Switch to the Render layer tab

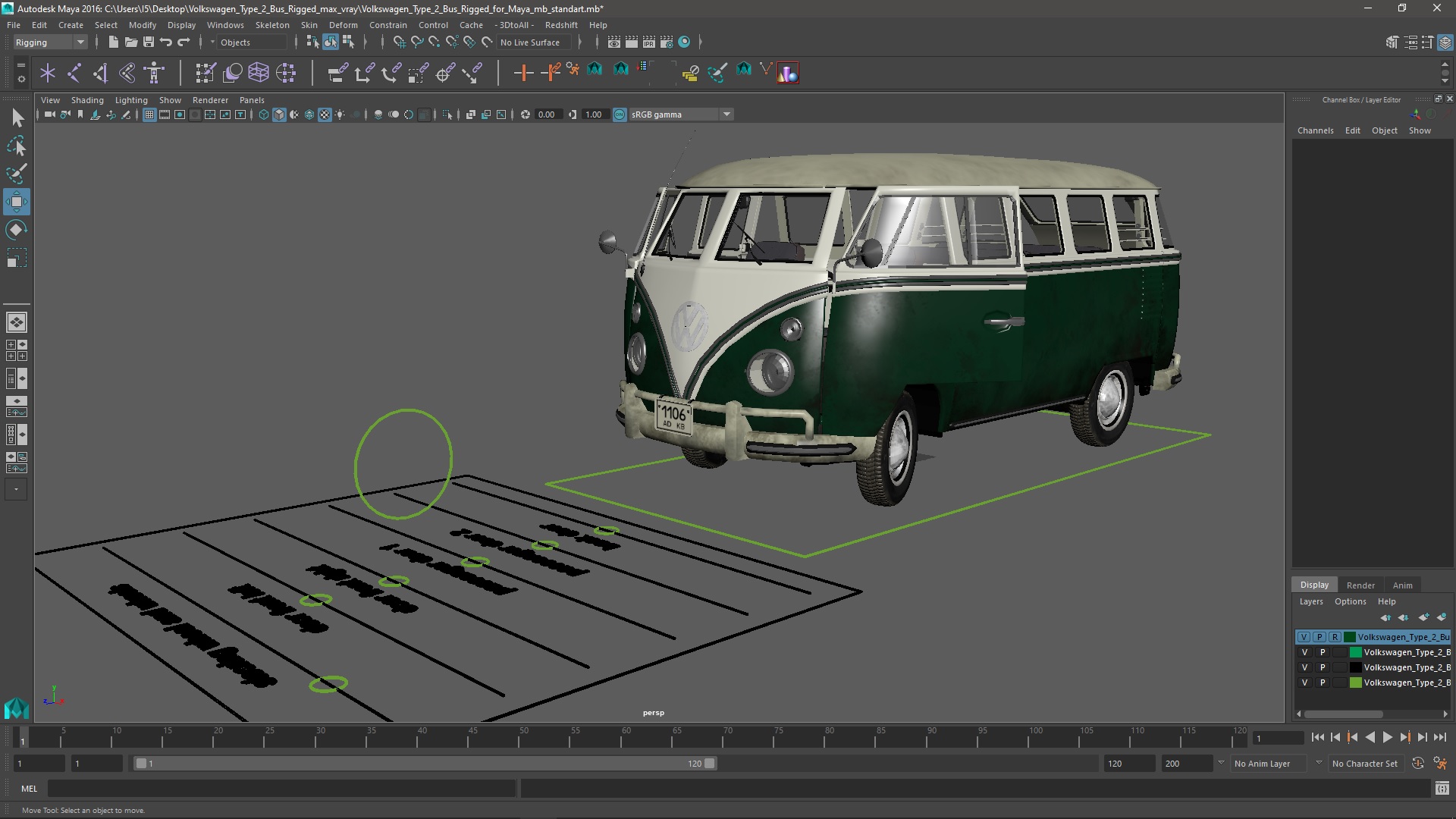[1360, 585]
